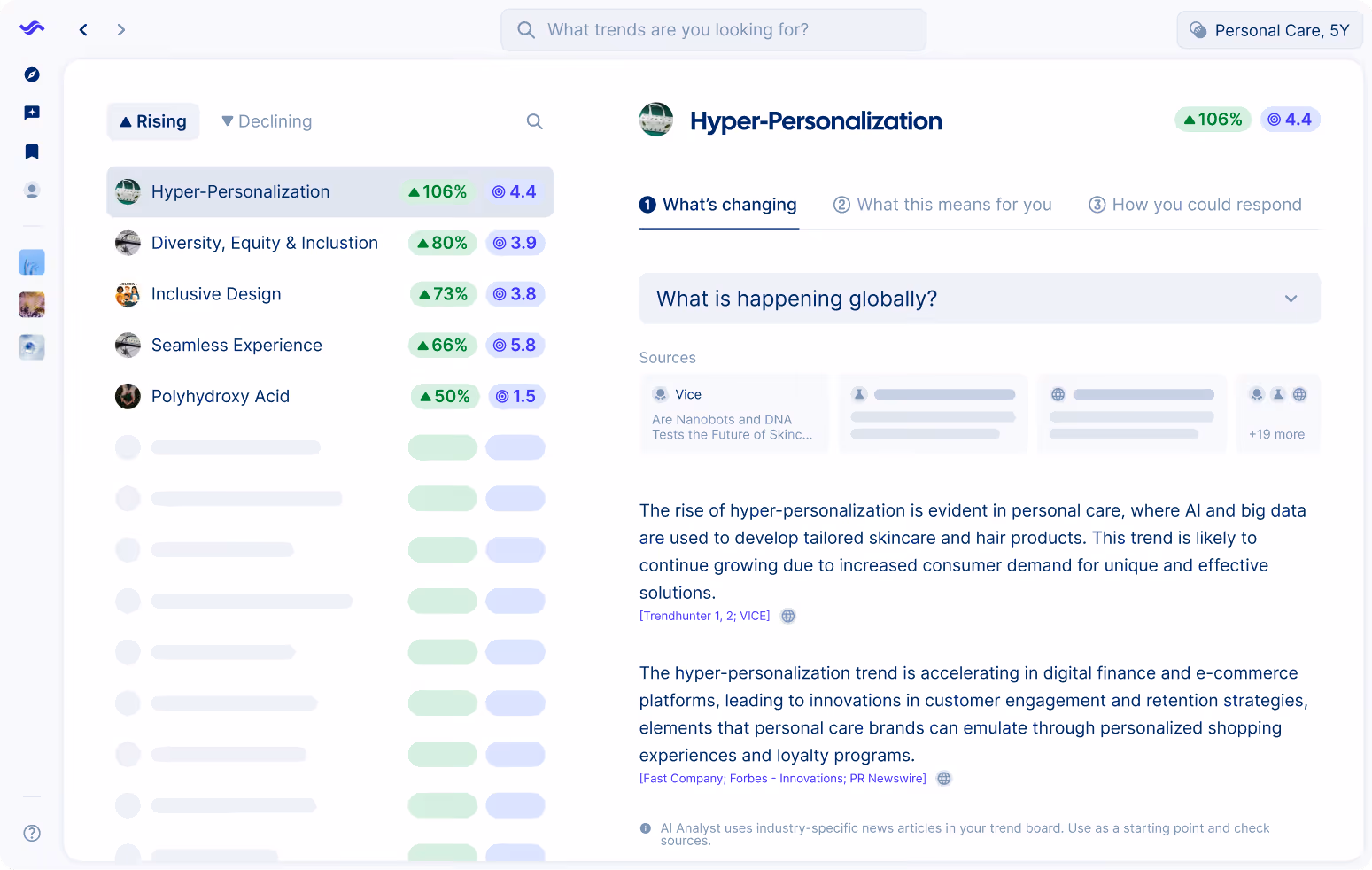Click the 66% growth badge
This screenshot has height=870, width=1372.
pyautogui.click(x=443, y=346)
